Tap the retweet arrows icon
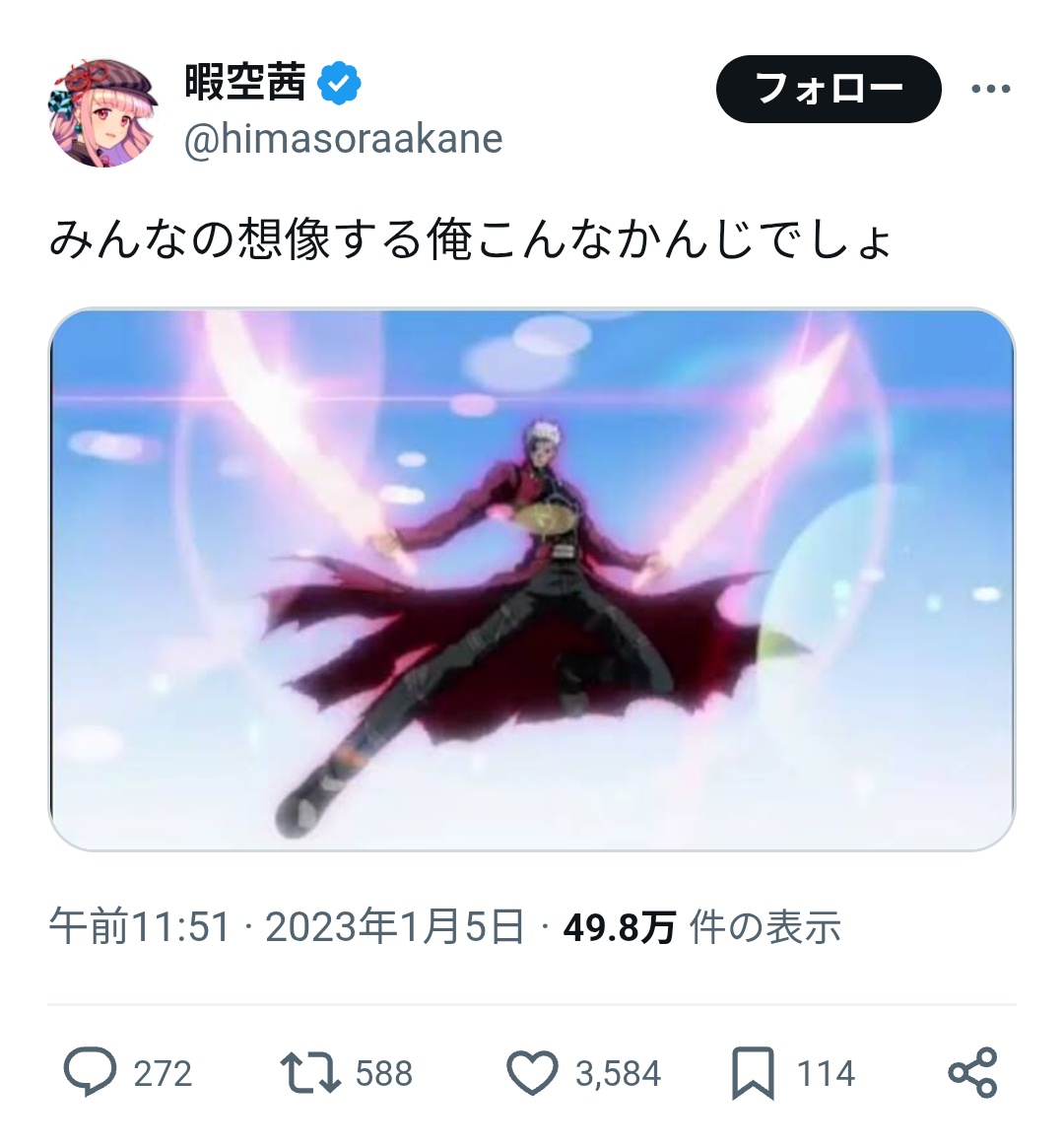 click(x=310, y=1072)
